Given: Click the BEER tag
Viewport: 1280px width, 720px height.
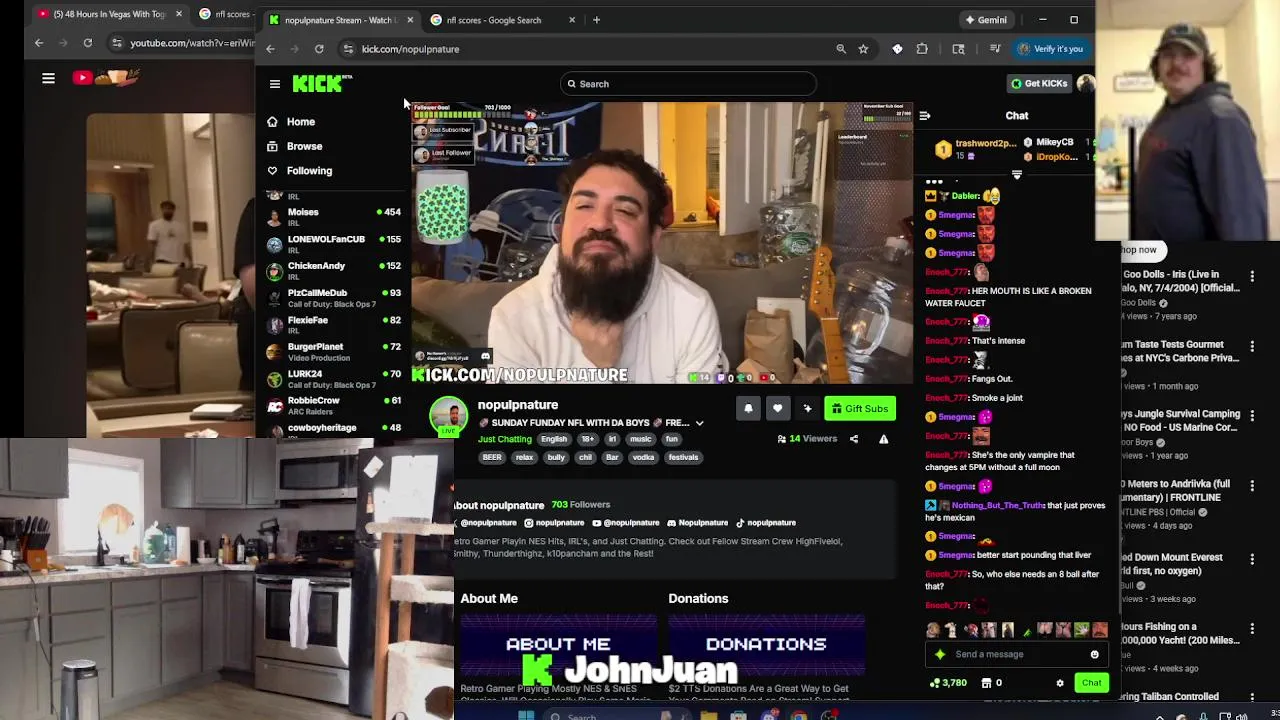Looking at the screenshot, I should (492, 458).
